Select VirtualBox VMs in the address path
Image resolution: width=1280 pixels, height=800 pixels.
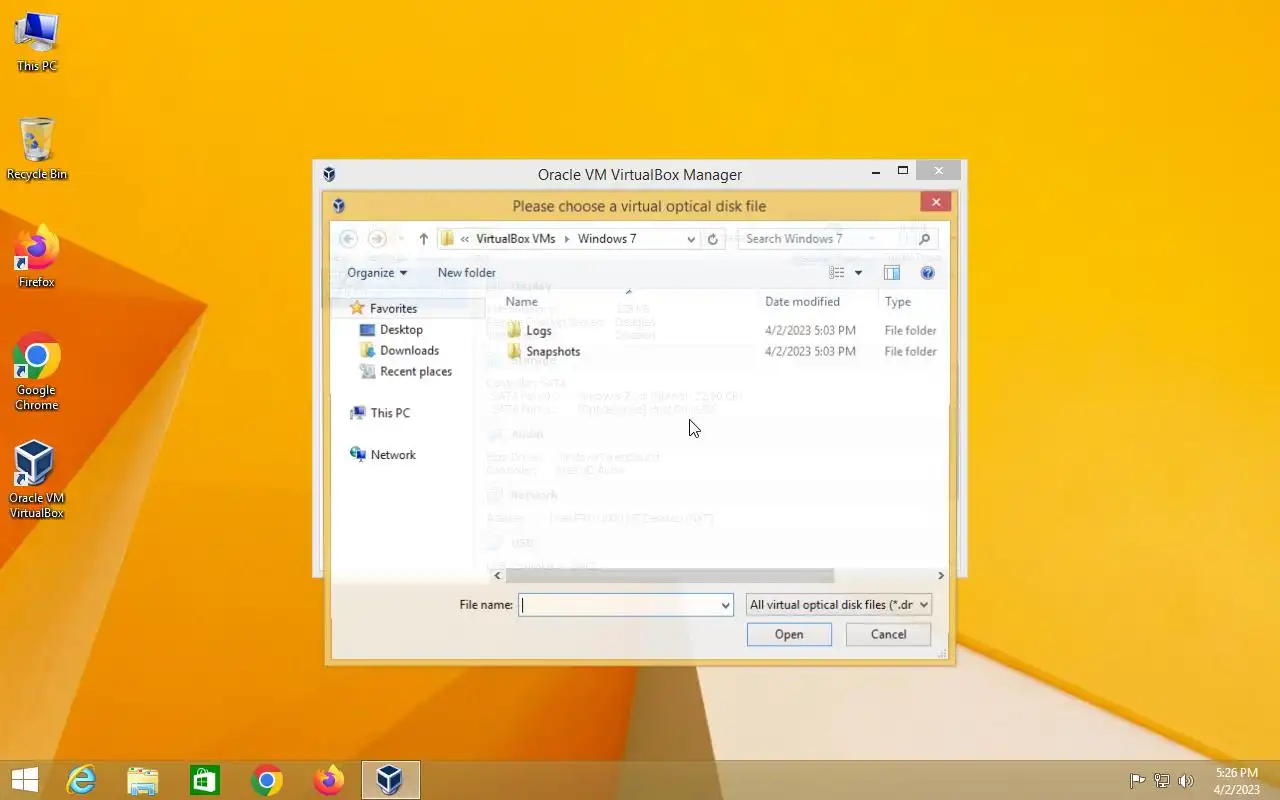[515, 239]
